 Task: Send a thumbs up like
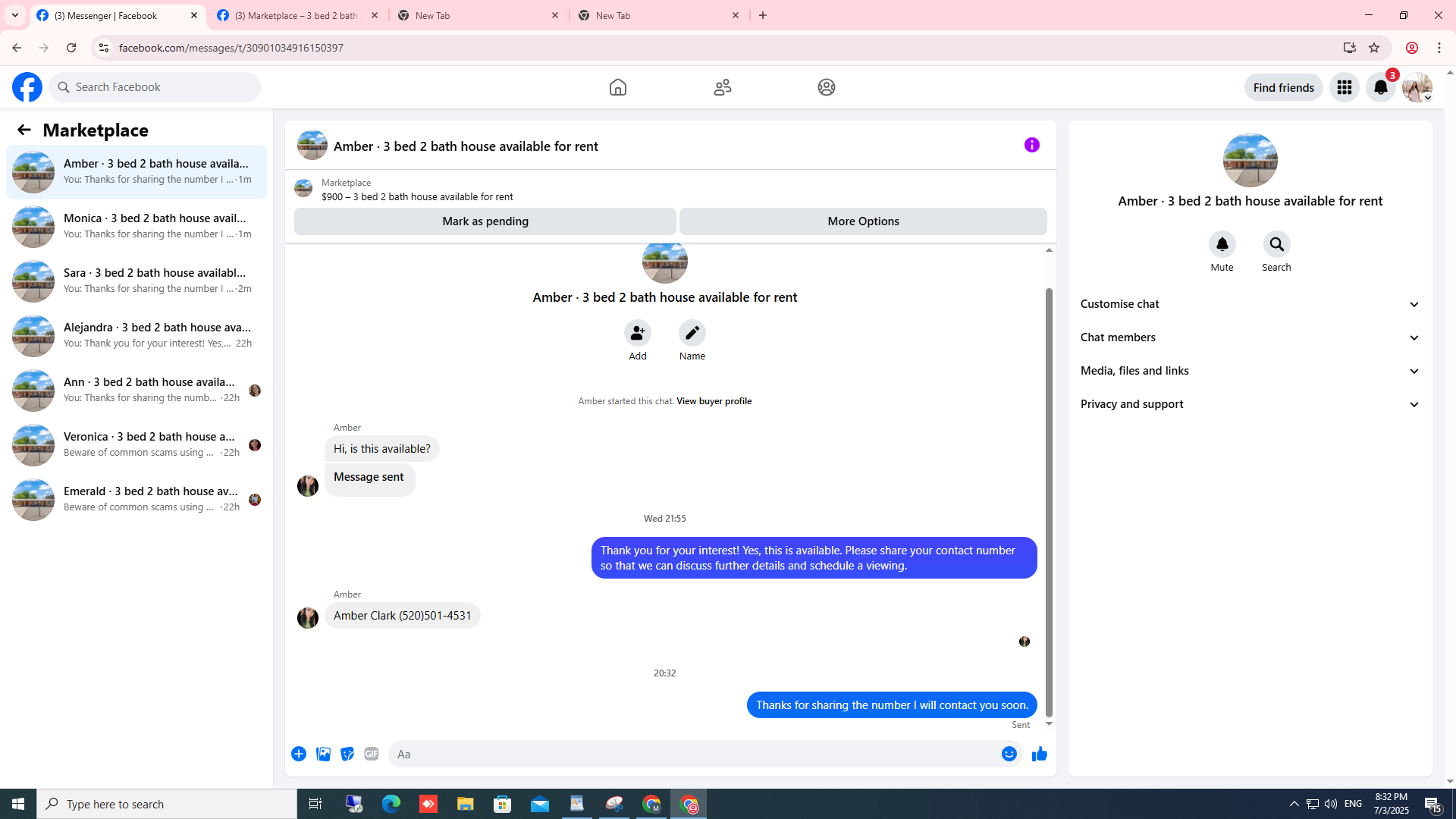point(1039,754)
